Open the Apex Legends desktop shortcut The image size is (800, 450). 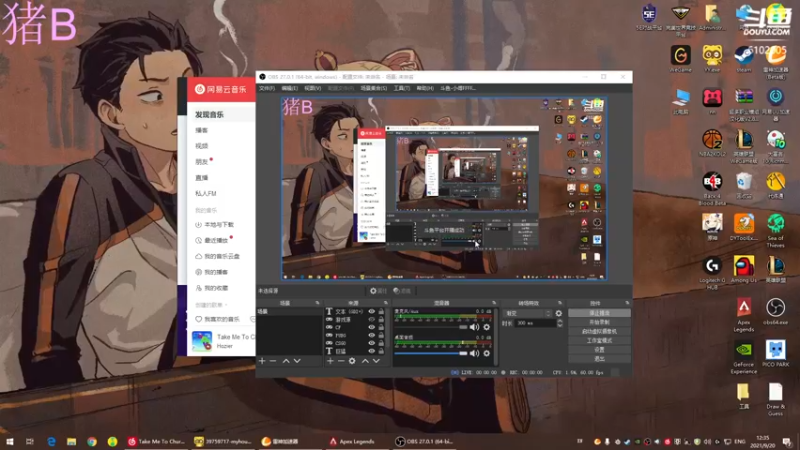click(743, 315)
